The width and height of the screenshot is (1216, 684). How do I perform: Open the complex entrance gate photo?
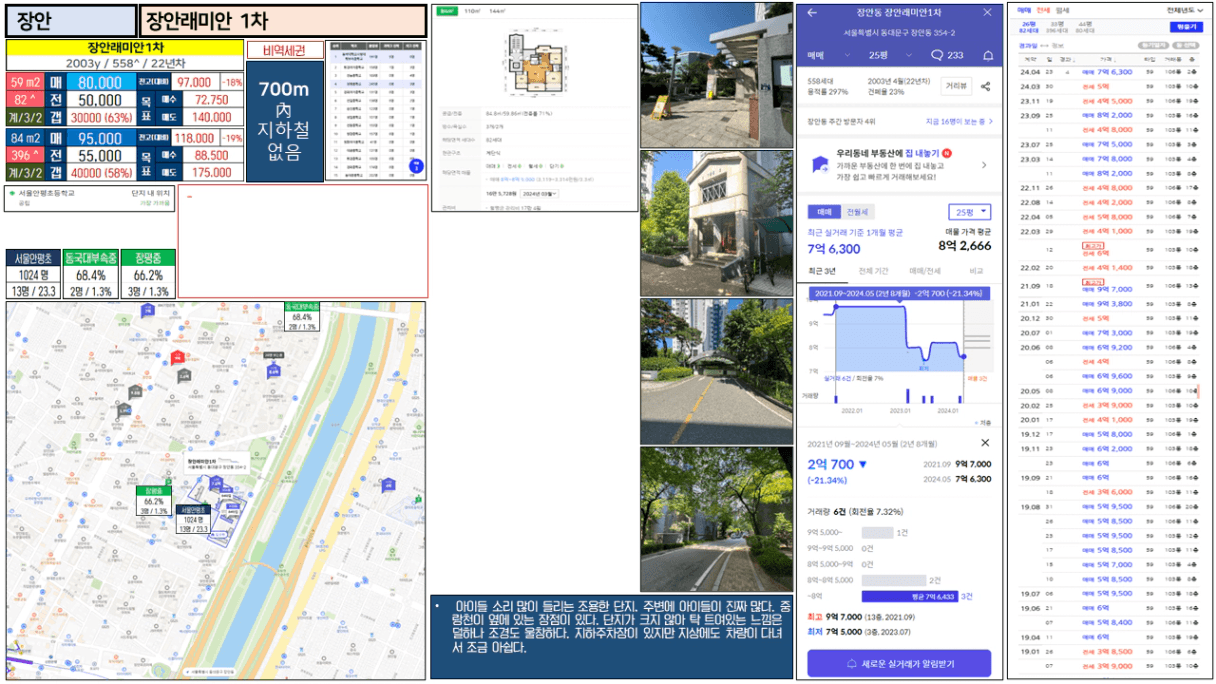(717, 75)
